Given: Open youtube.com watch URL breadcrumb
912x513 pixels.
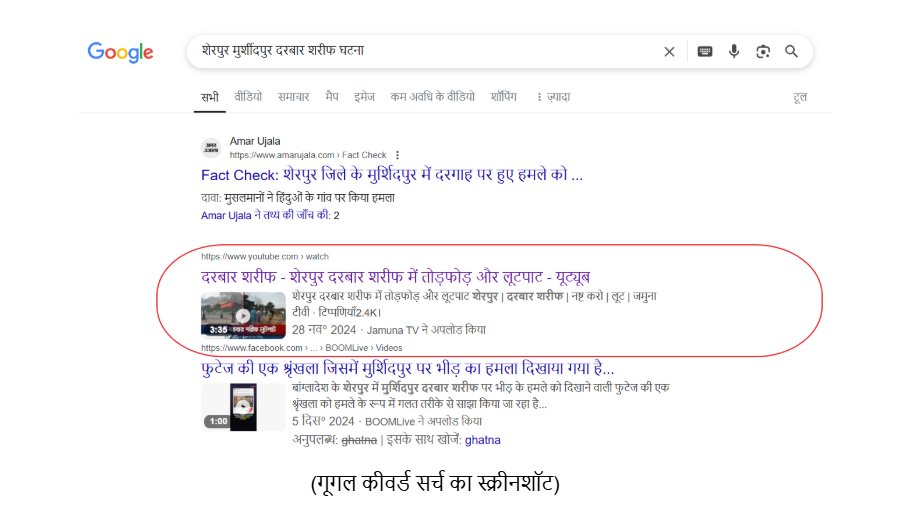Looking at the screenshot, I should [265, 256].
